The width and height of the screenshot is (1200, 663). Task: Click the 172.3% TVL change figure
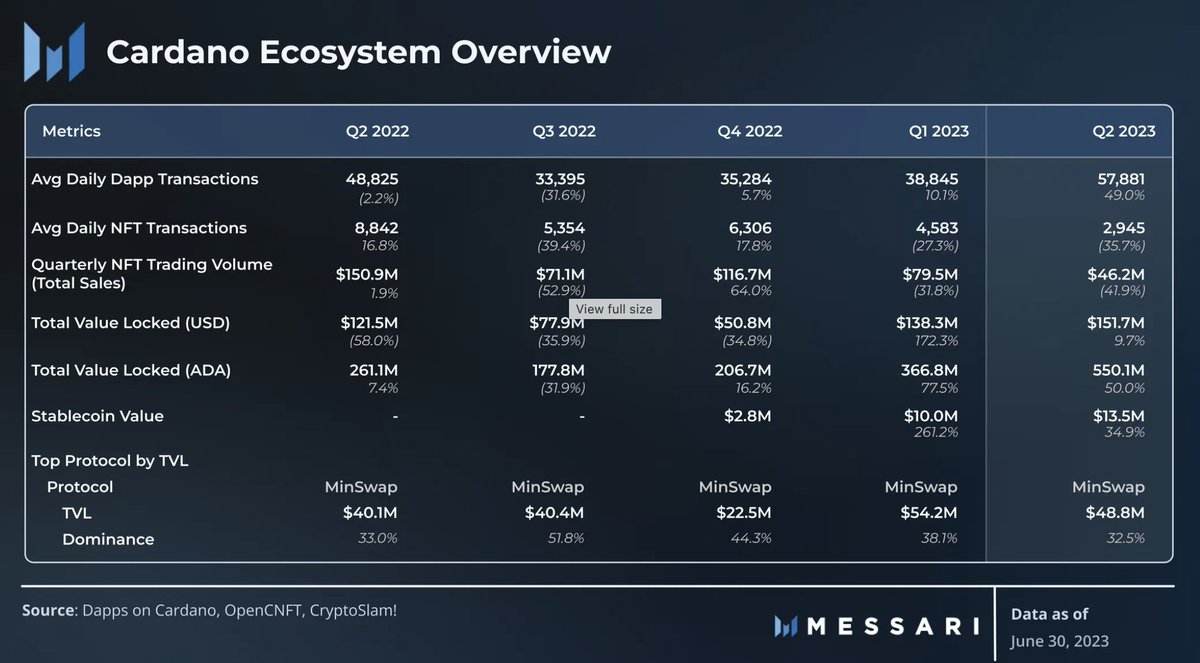[x=937, y=341]
